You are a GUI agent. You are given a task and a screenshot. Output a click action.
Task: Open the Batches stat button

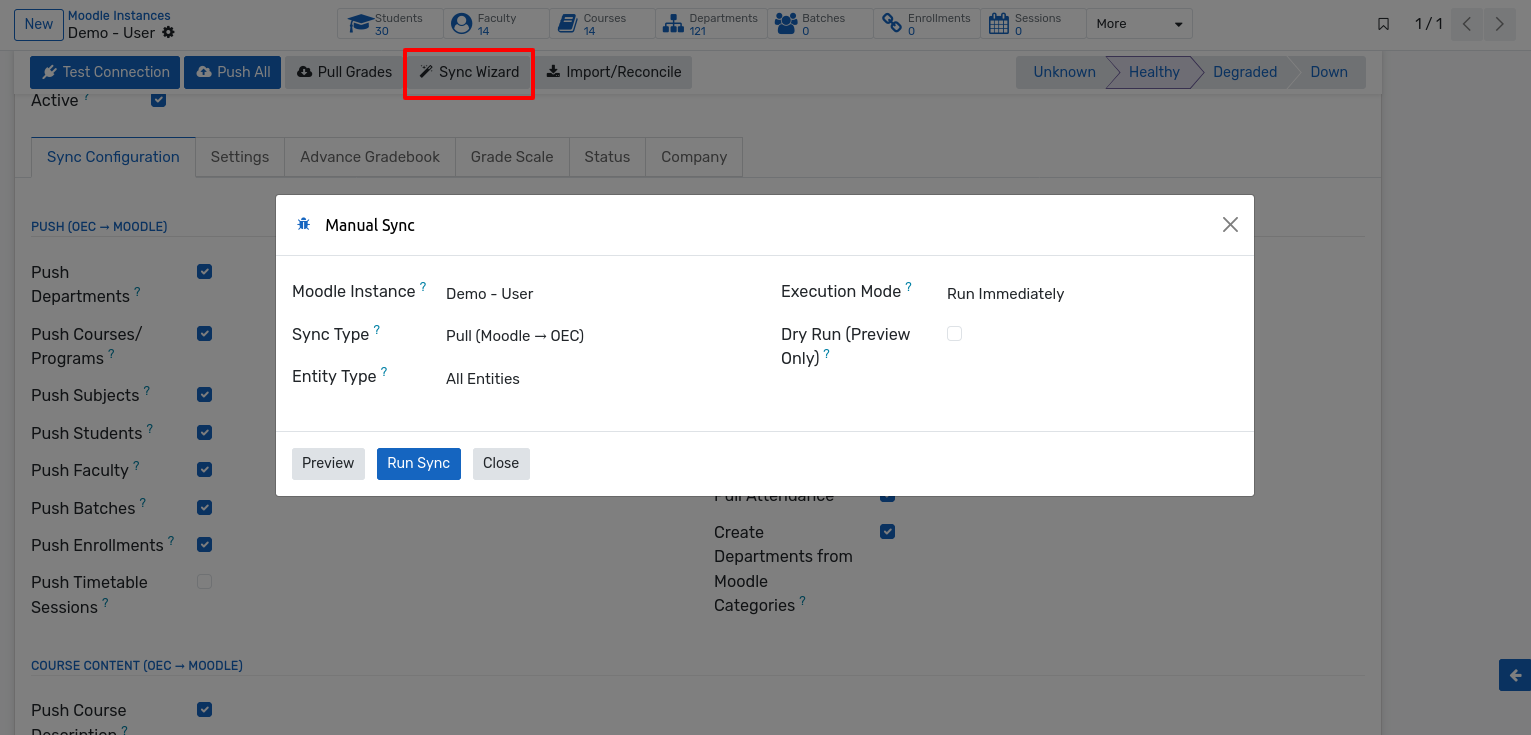click(818, 24)
